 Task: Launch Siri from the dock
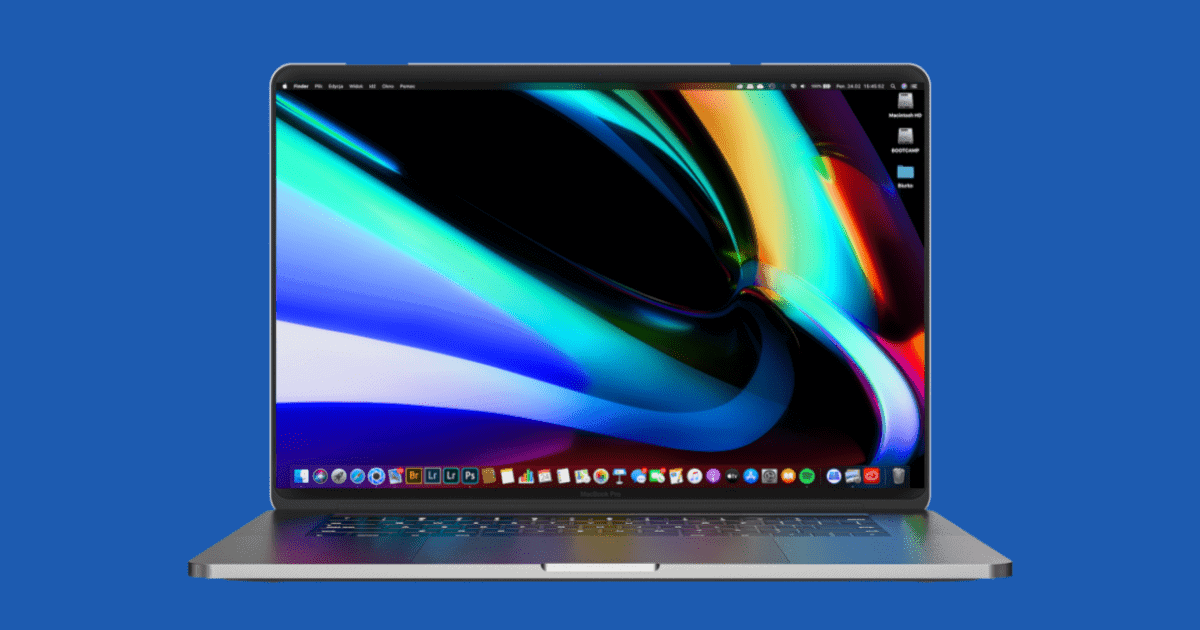(321, 476)
